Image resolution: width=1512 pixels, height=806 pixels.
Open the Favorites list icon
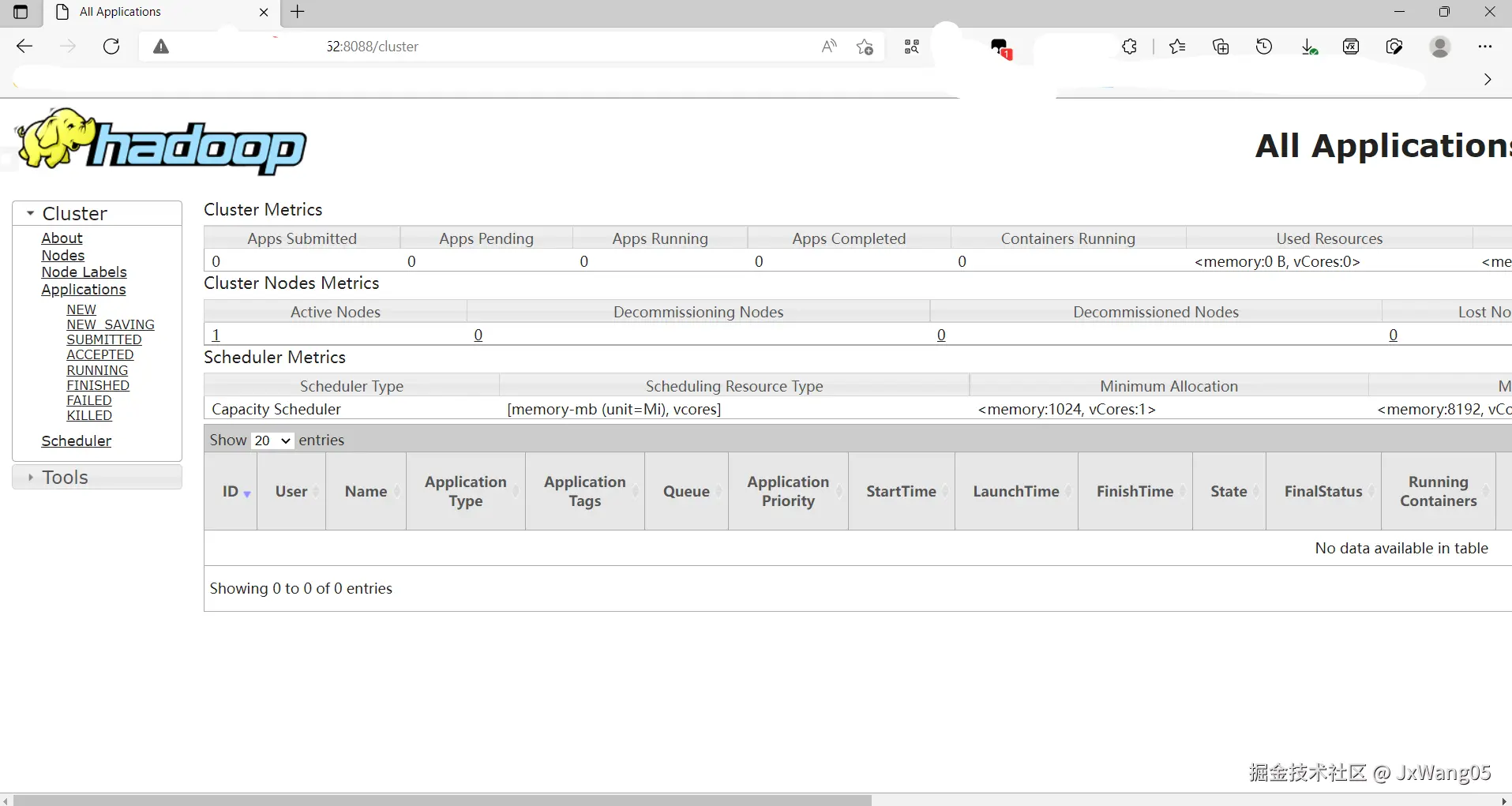click(1177, 47)
